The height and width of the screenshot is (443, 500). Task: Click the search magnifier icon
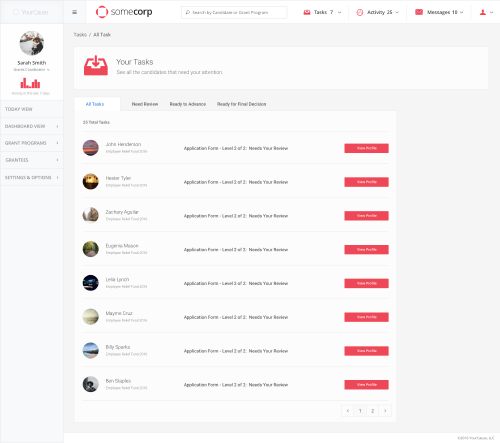pyautogui.click(x=188, y=12)
